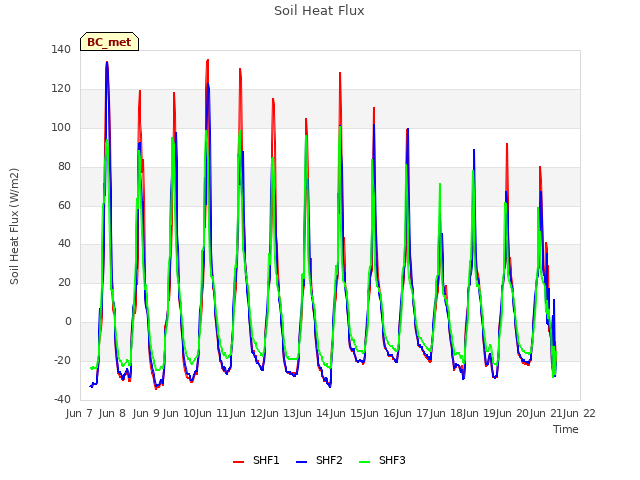Image resolution: width=640 pixels, height=480 pixels.
Task: Click the y-axis tick label 20
Action: [x=64, y=282]
